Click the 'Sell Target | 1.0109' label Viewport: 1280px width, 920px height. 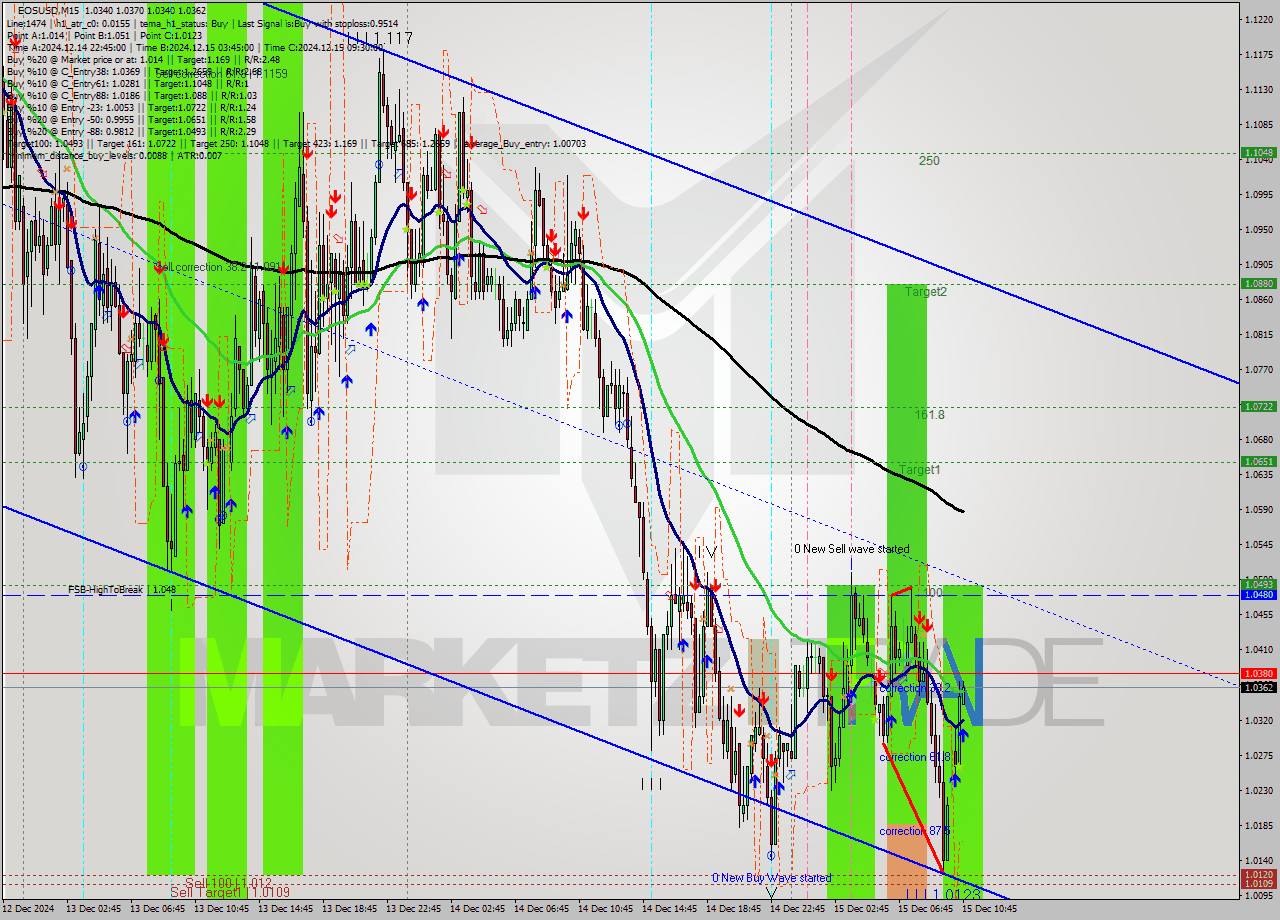(x=230, y=892)
